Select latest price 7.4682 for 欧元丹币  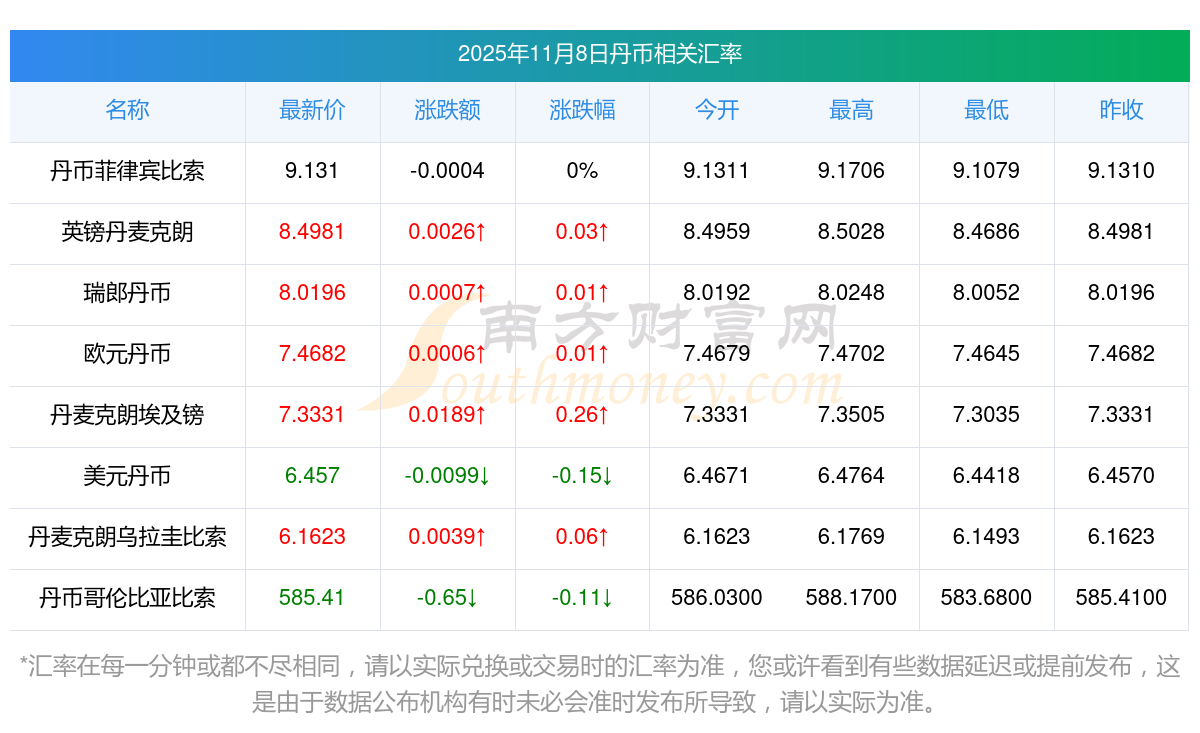pyautogui.click(x=312, y=354)
